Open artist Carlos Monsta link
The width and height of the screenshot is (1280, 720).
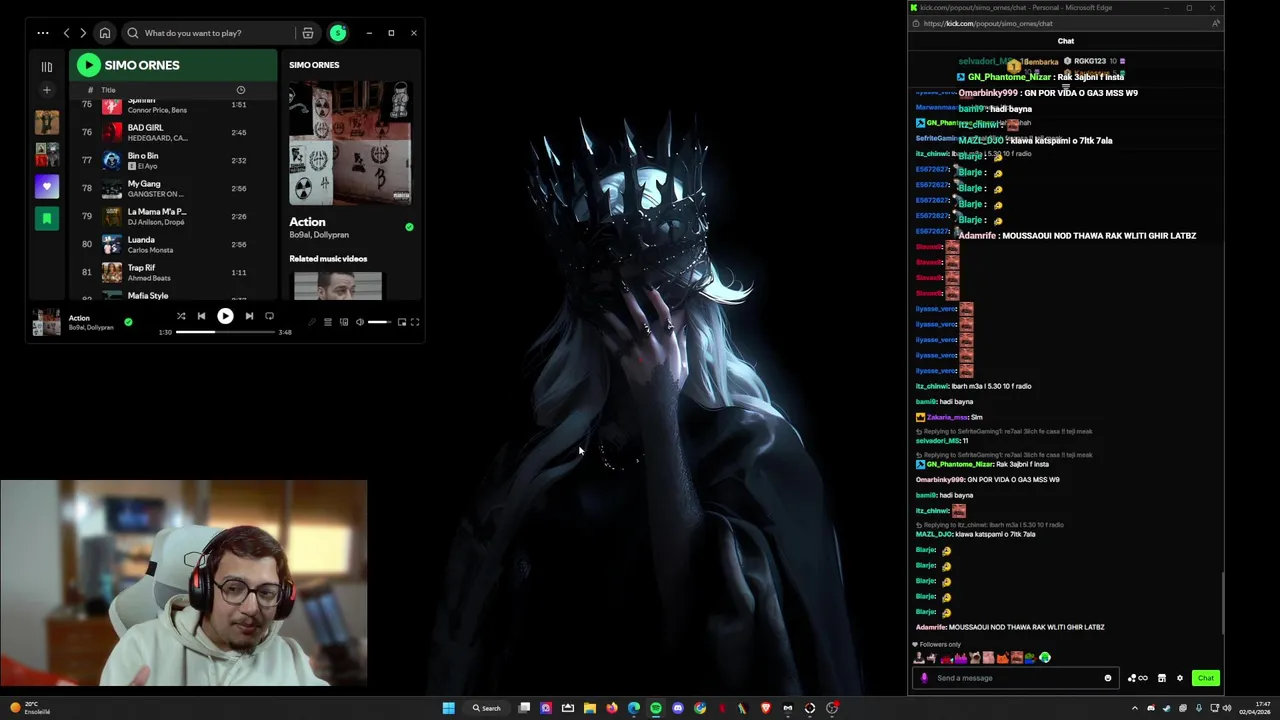[150, 250]
